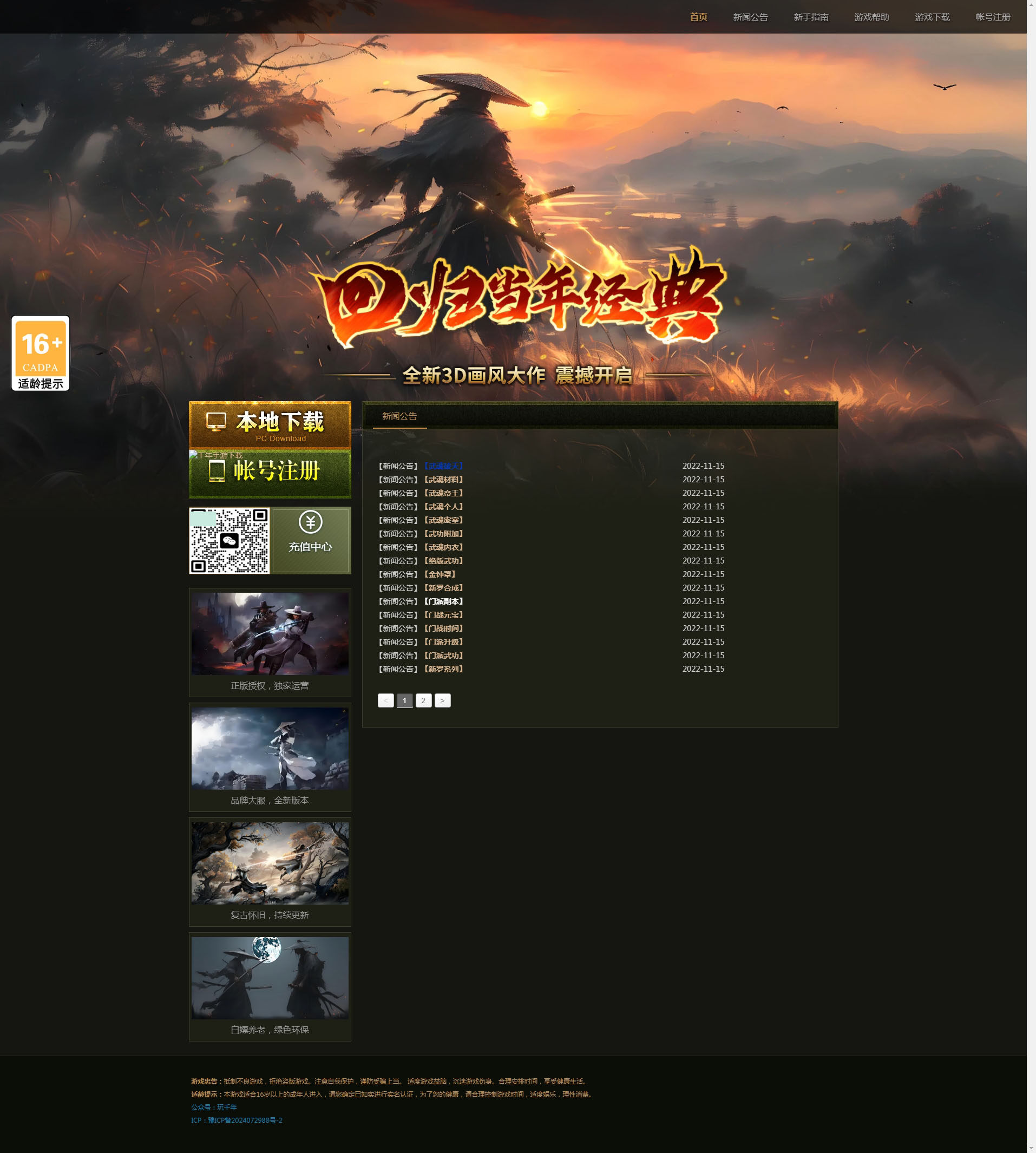Open the 新闻公告 navigation menu item
Screen dimensions: 1036x1153
pyautogui.click(x=750, y=17)
